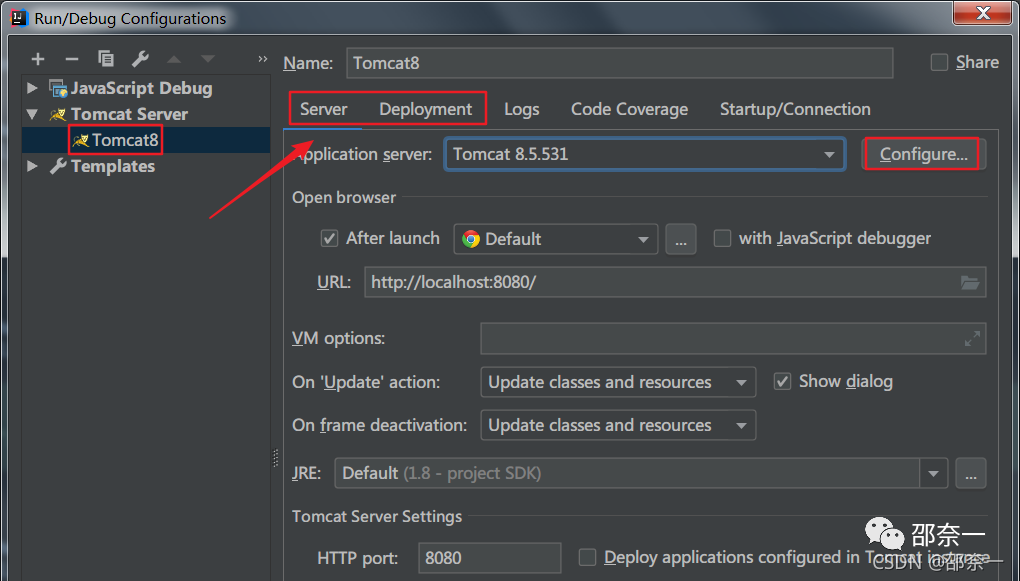Screen dimensions: 1020x581
Task: Open the Default browser dropdown
Action: (643, 239)
